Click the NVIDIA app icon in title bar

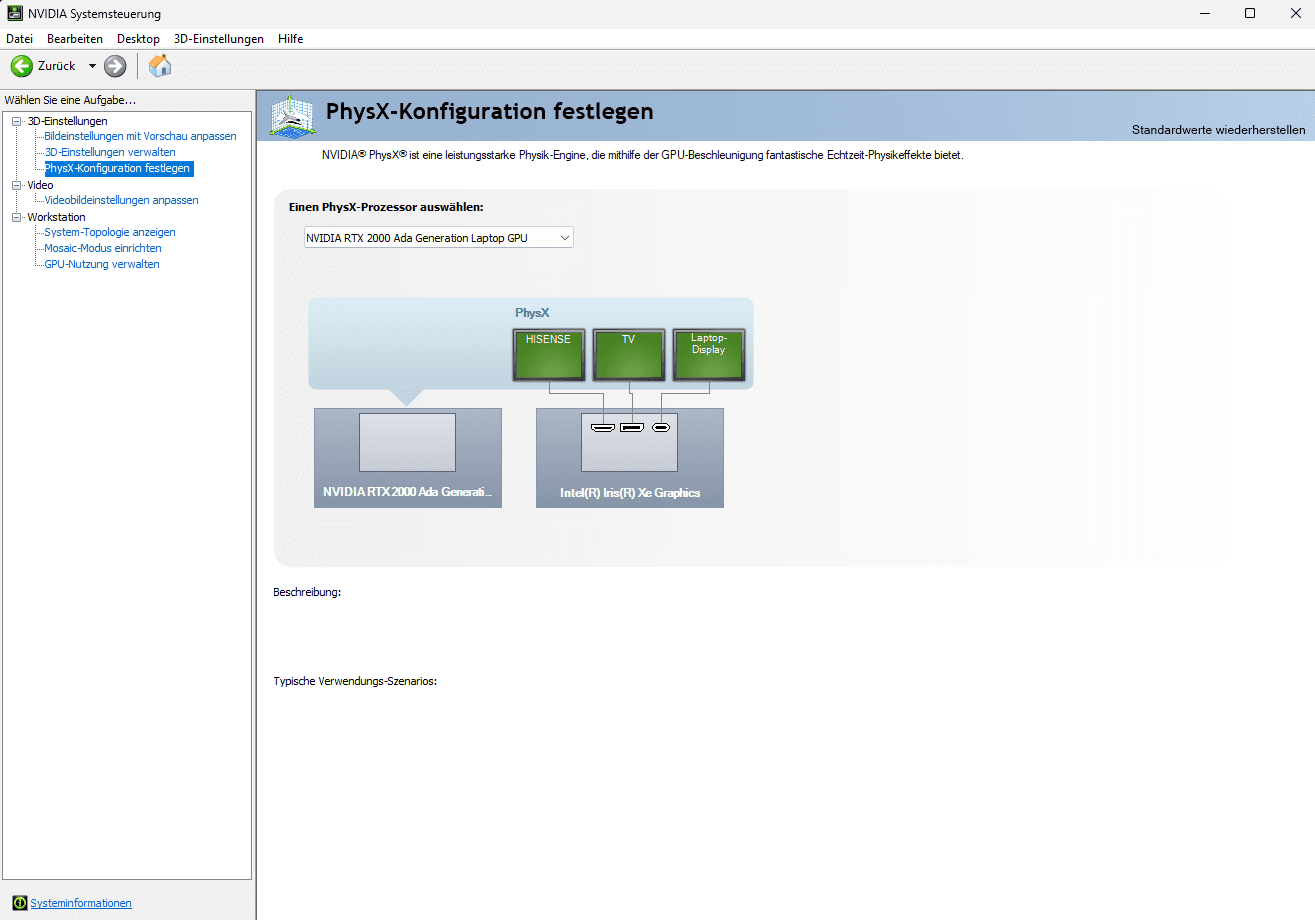pyautogui.click(x=15, y=14)
